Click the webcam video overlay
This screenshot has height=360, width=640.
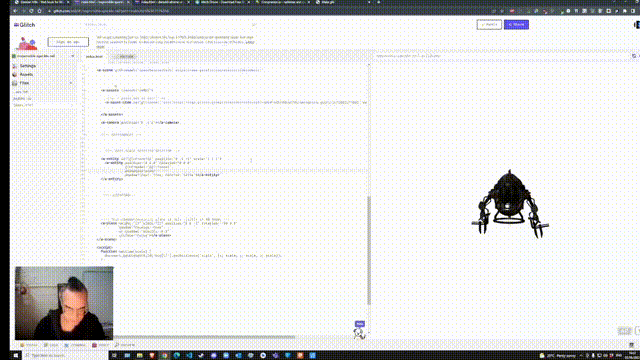point(64,303)
